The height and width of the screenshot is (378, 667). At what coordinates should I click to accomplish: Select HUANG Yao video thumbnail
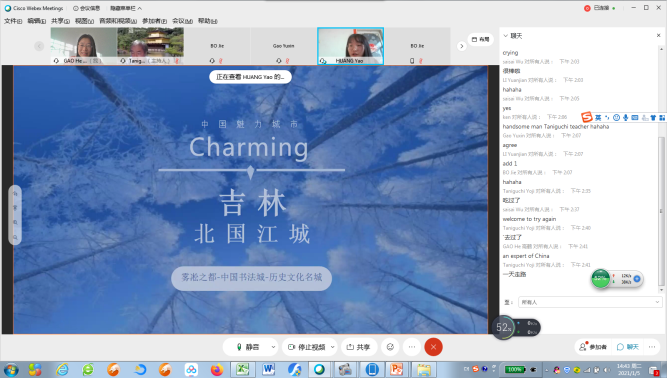pos(351,46)
